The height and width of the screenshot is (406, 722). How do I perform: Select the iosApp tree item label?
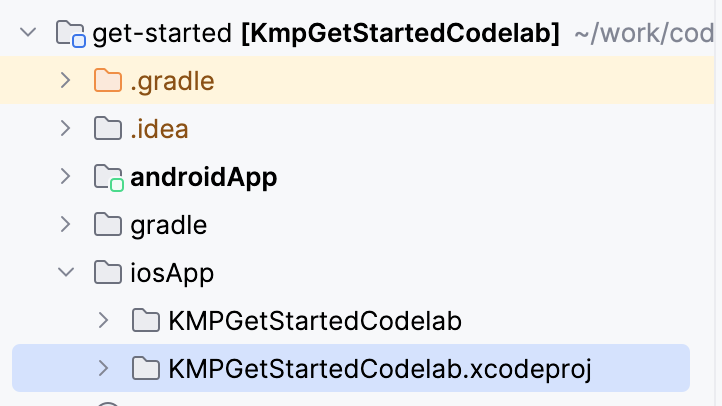[x=172, y=273]
